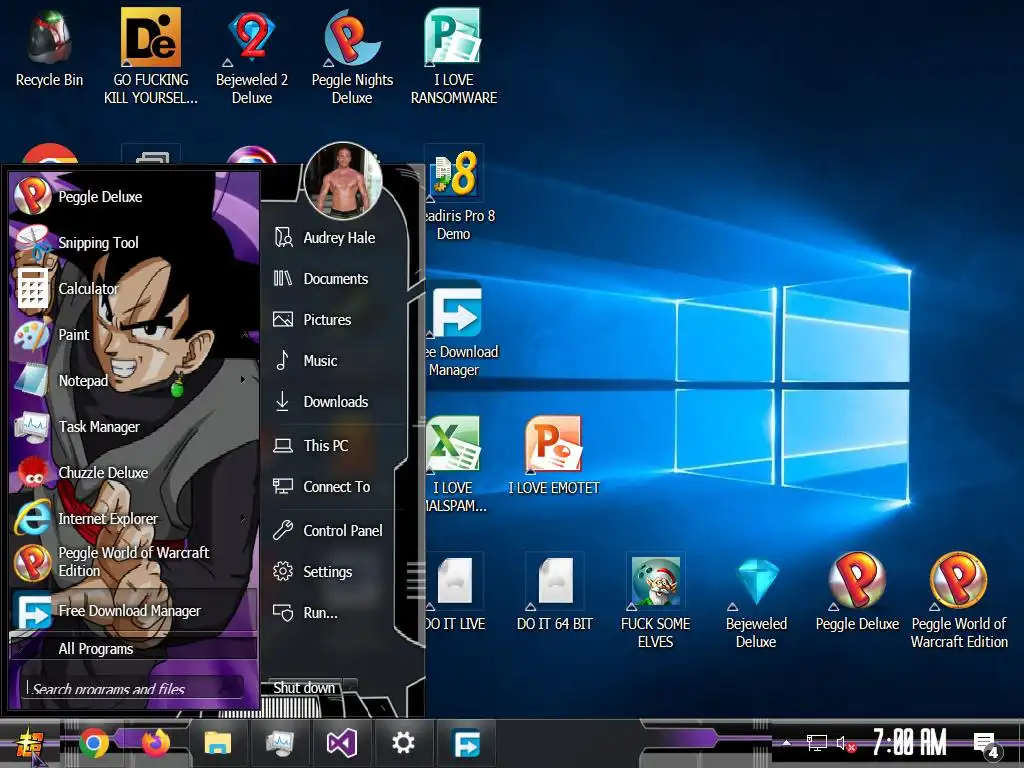Open Peggle Deluxe in Start menu
The width and height of the screenshot is (1024, 768).
pyautogui.click(x=133, y=196)
